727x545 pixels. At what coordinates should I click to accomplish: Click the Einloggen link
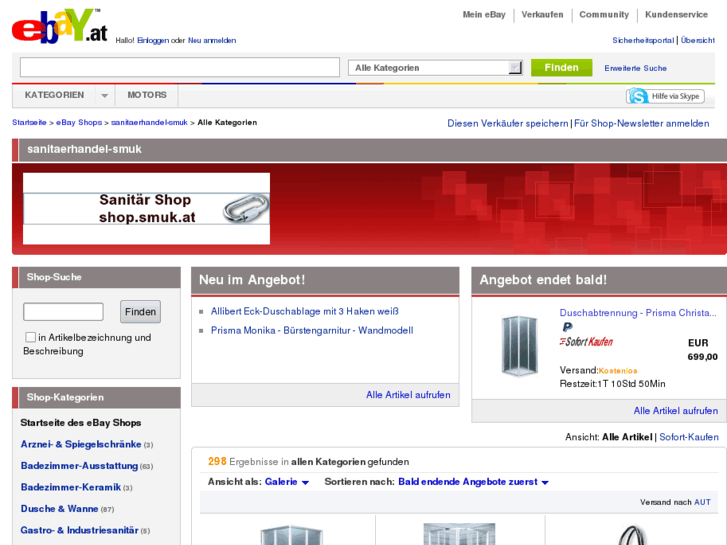153,41
